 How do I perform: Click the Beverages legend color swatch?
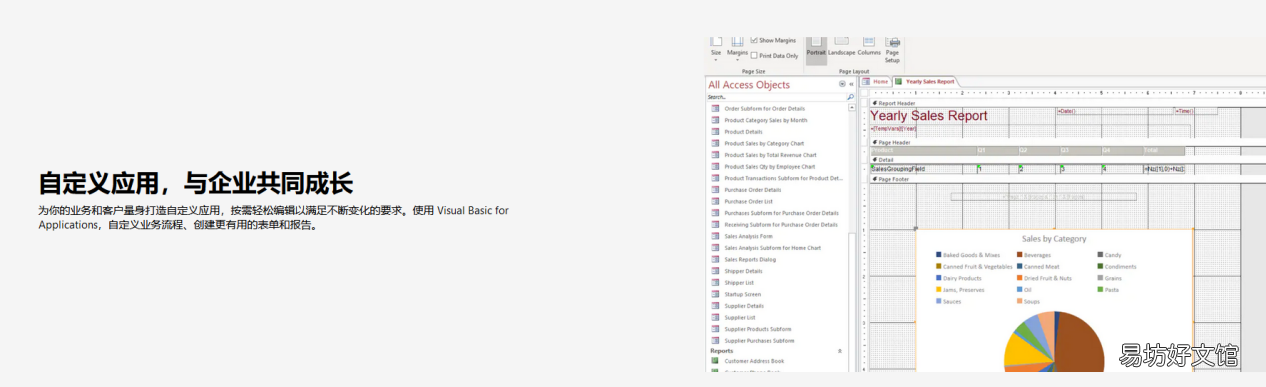[x=1020, y=255]
